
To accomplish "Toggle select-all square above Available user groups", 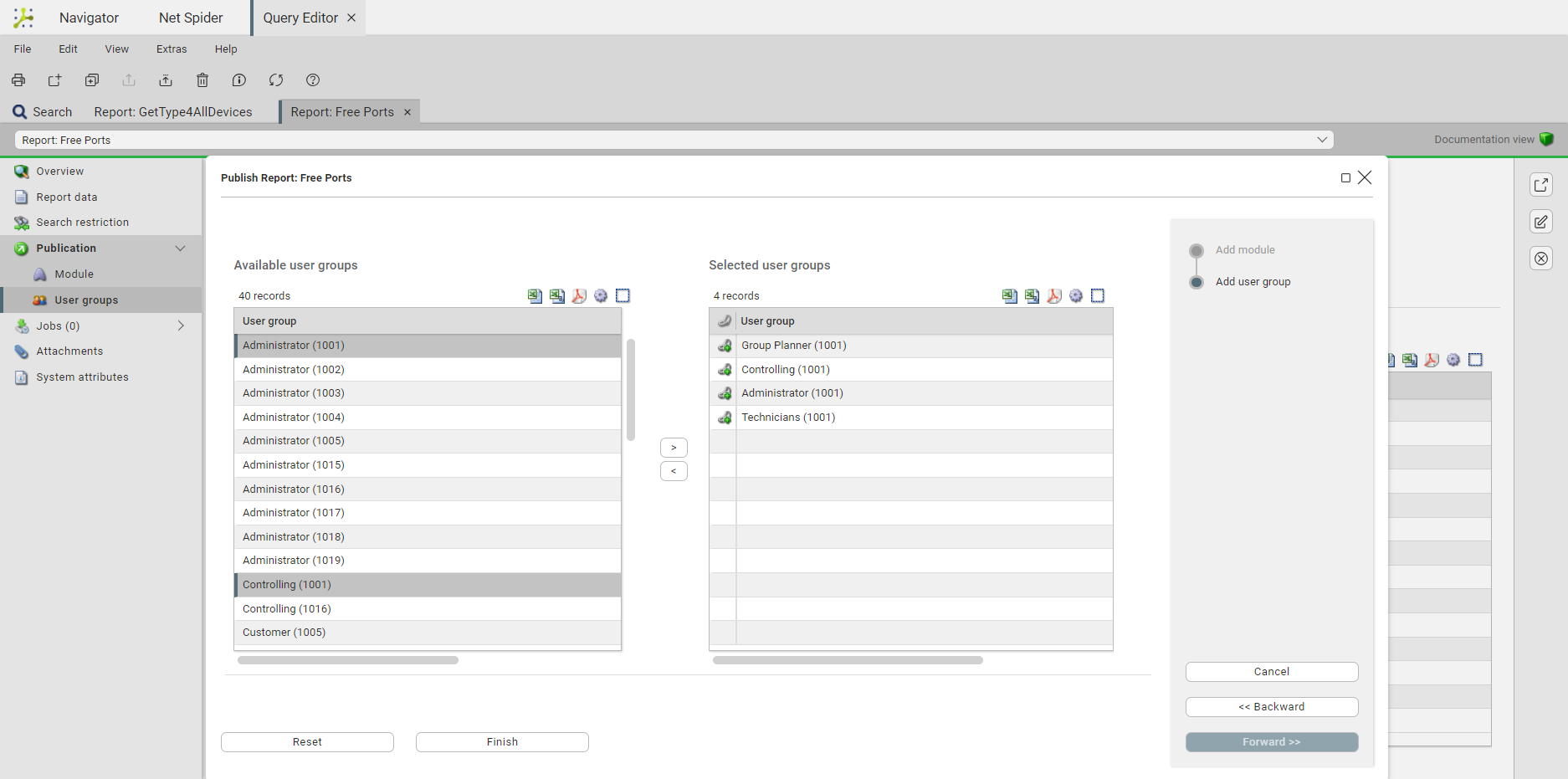I will (623, 296).
